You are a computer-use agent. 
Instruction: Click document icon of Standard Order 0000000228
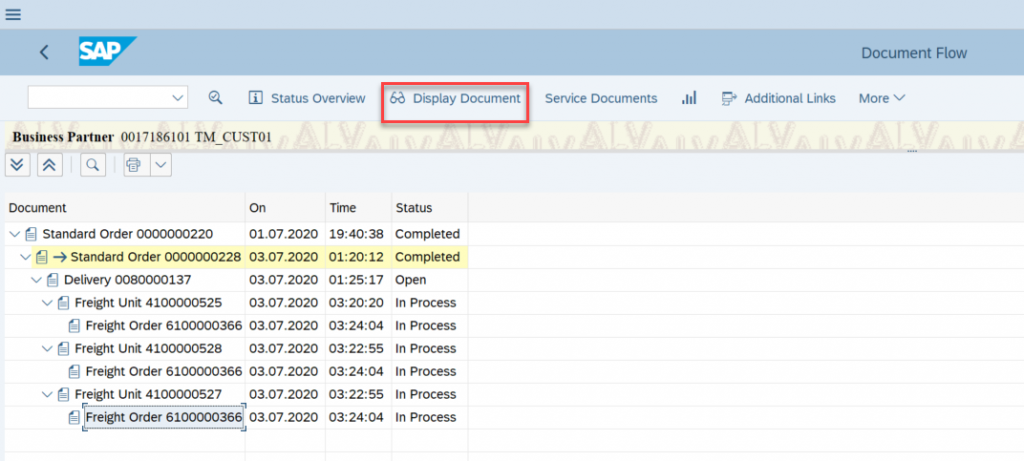[x=42, y=257]
